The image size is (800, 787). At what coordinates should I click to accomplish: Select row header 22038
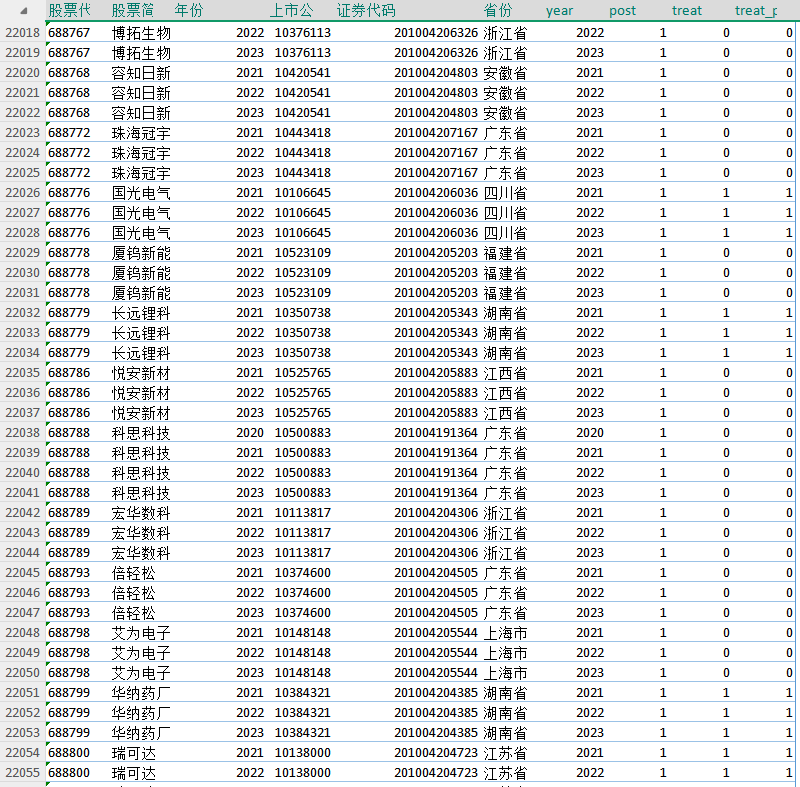22,433
